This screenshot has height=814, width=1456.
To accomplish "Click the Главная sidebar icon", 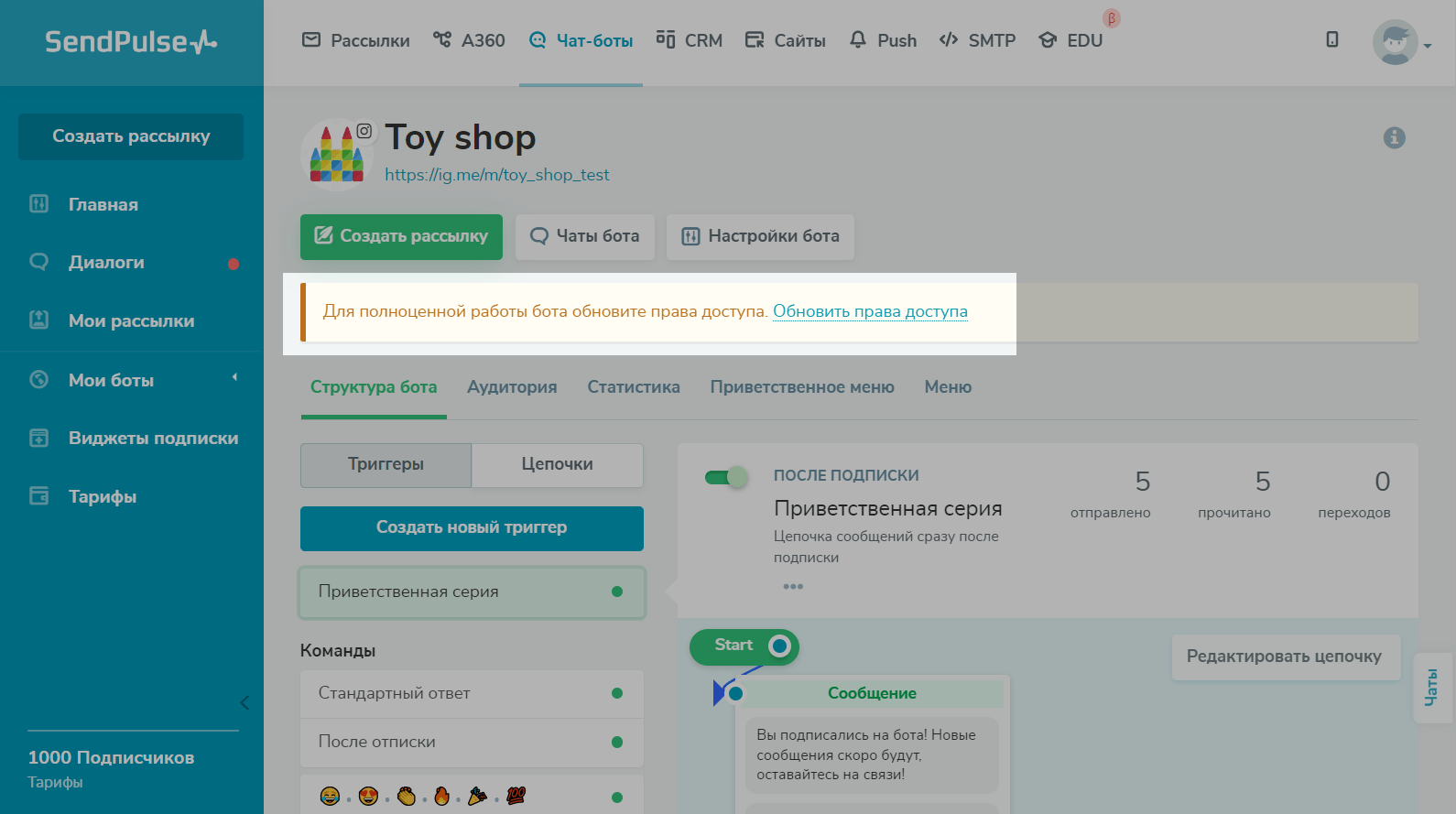I will click(38, 203).
